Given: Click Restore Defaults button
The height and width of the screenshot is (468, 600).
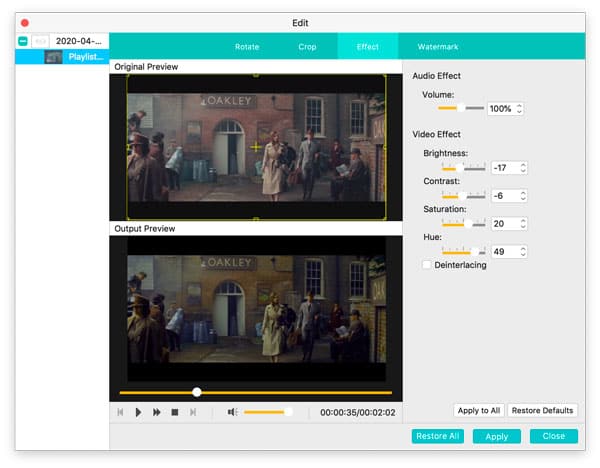Looking at the screenshot, I should [x=542, y=411].
